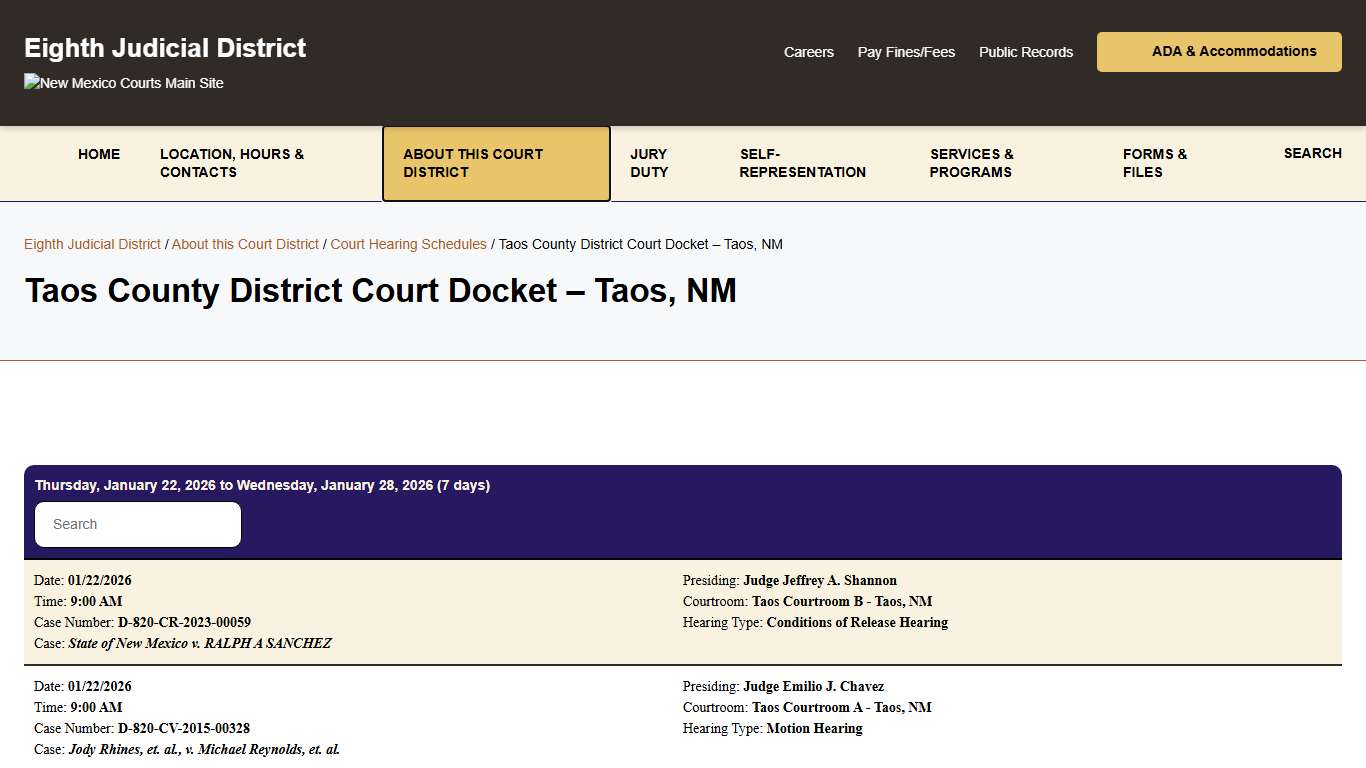This screenshot has height=768, width=1366.
Task: Open the Careers page
Action: point(808,52)
